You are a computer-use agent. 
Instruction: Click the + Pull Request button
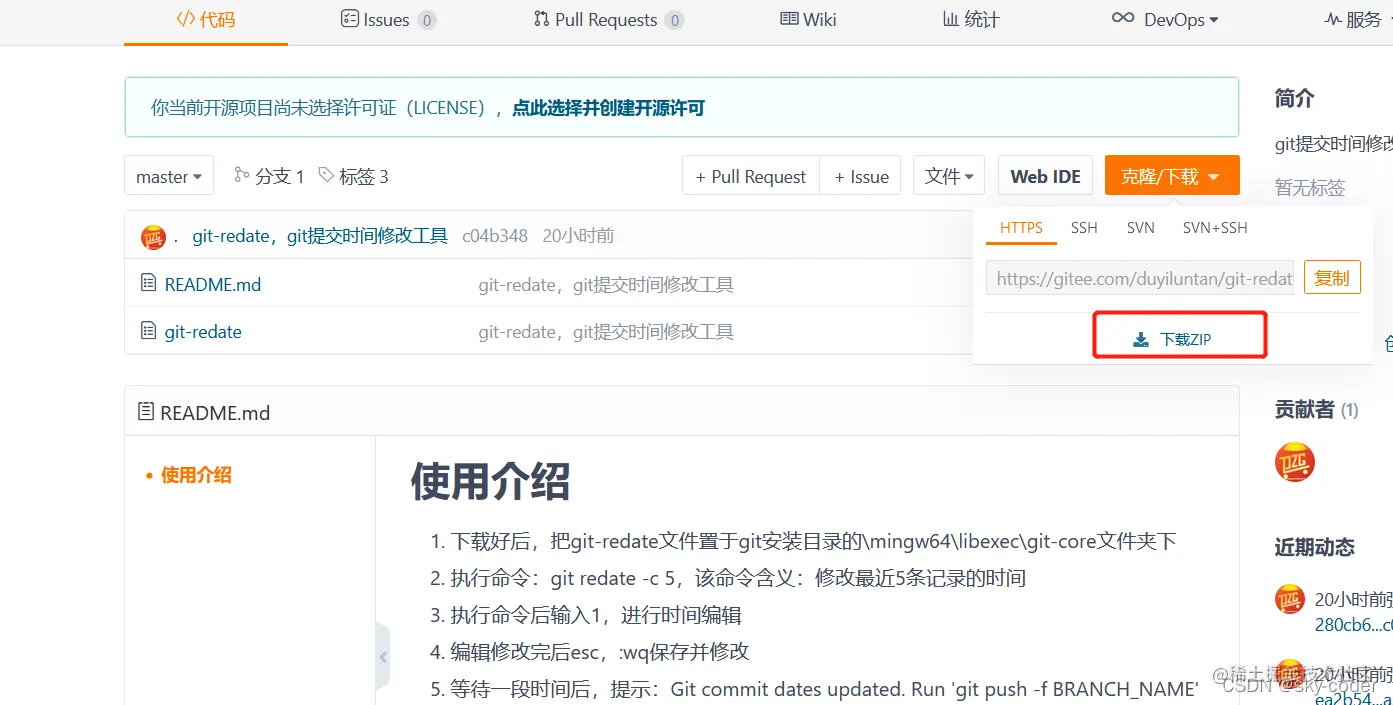[751, 176]
